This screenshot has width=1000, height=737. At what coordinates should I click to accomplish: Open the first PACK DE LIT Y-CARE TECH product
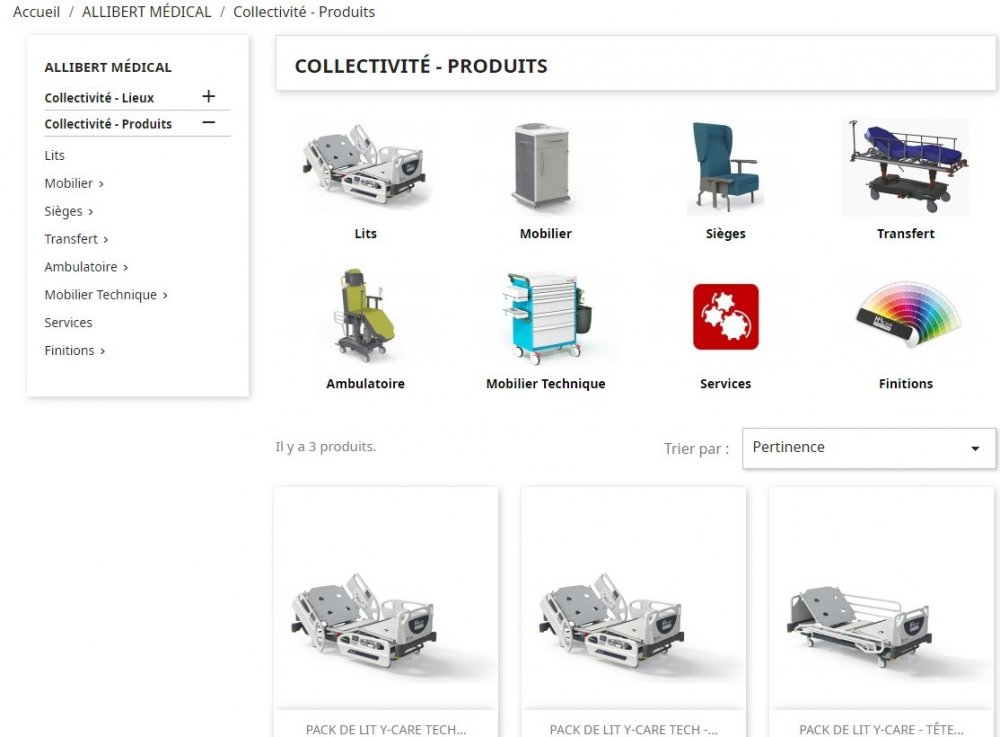(x=386, y=610)
